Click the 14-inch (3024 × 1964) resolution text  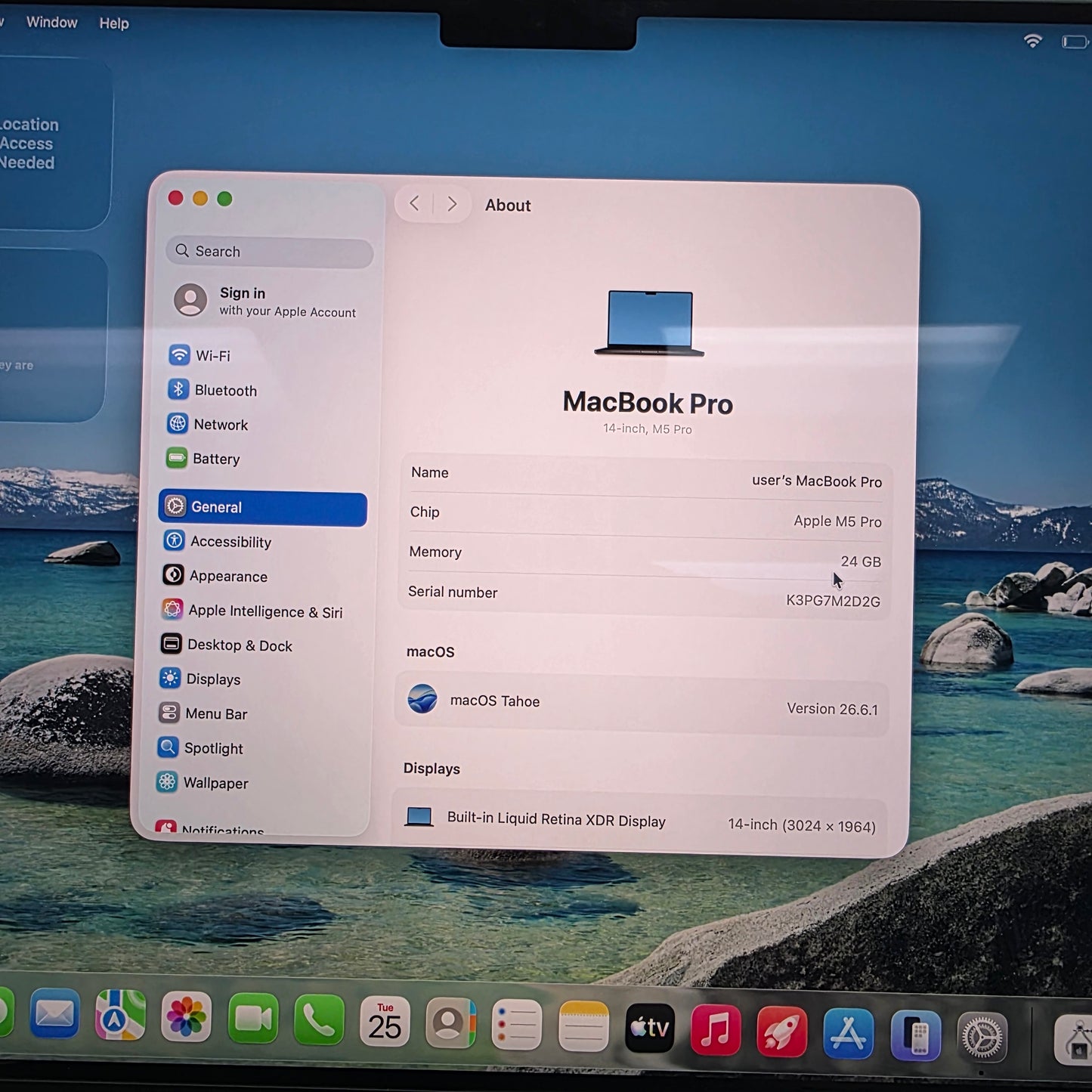point(802,825)
